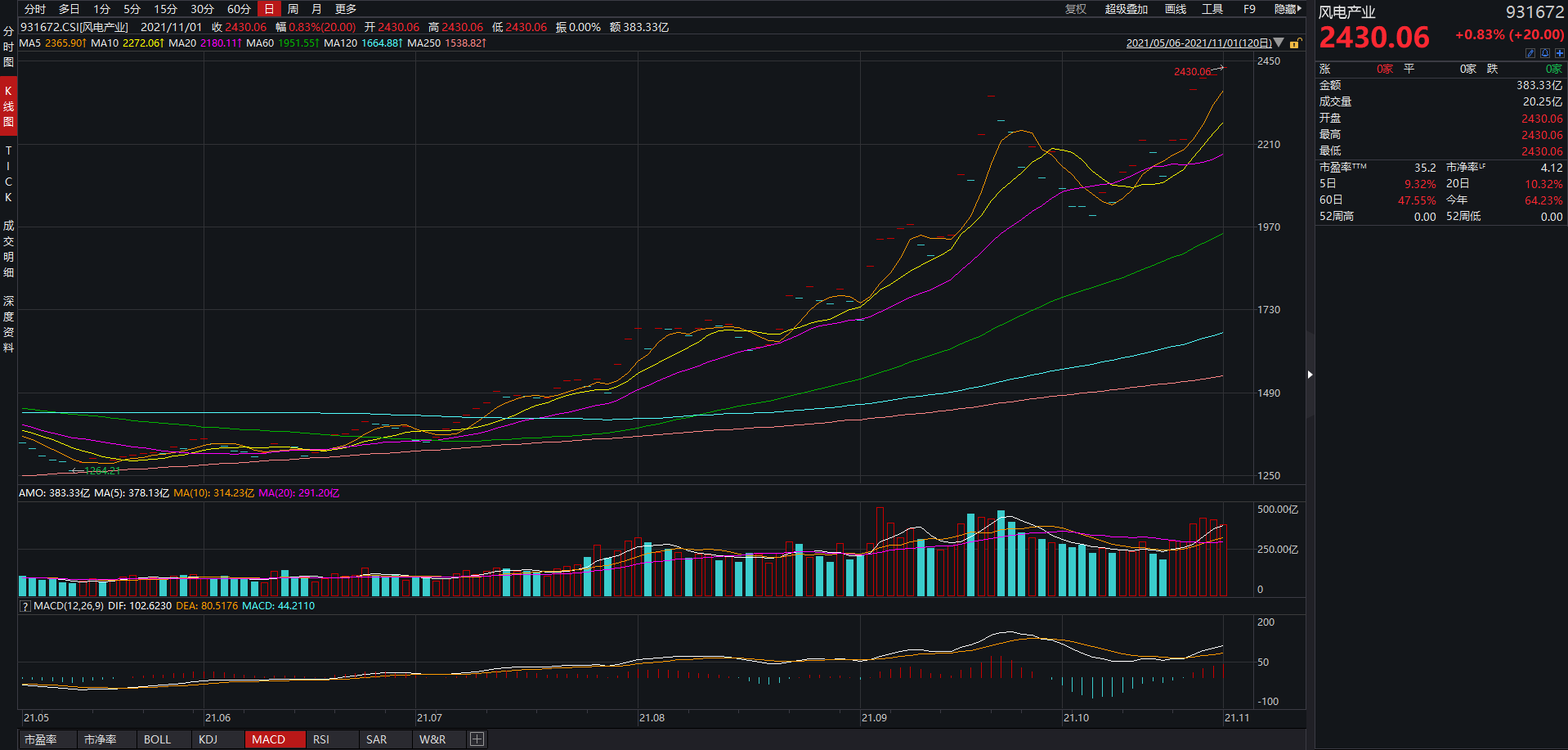Open the 分时图 view in left sidebar
The image size is (1568, 750).
coord(8,47)
